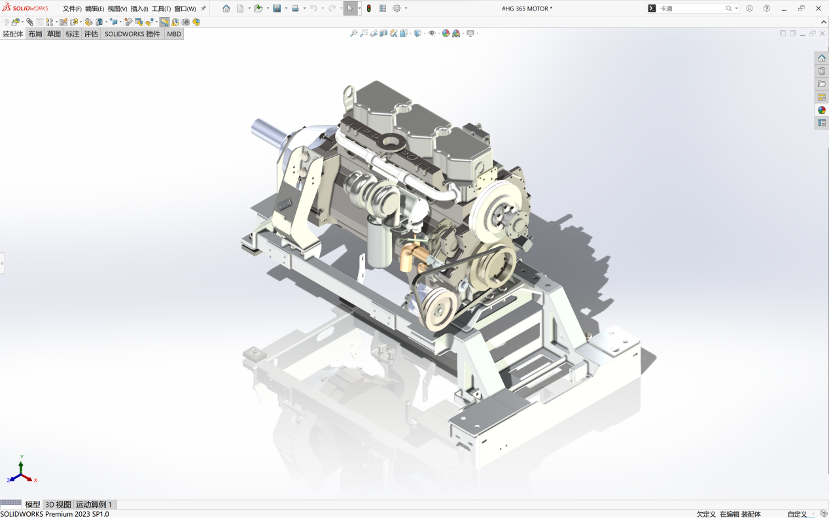The image size is (830, 518).
Task: Pin the menu bar with pushpin
Action: tap(204, 8)
